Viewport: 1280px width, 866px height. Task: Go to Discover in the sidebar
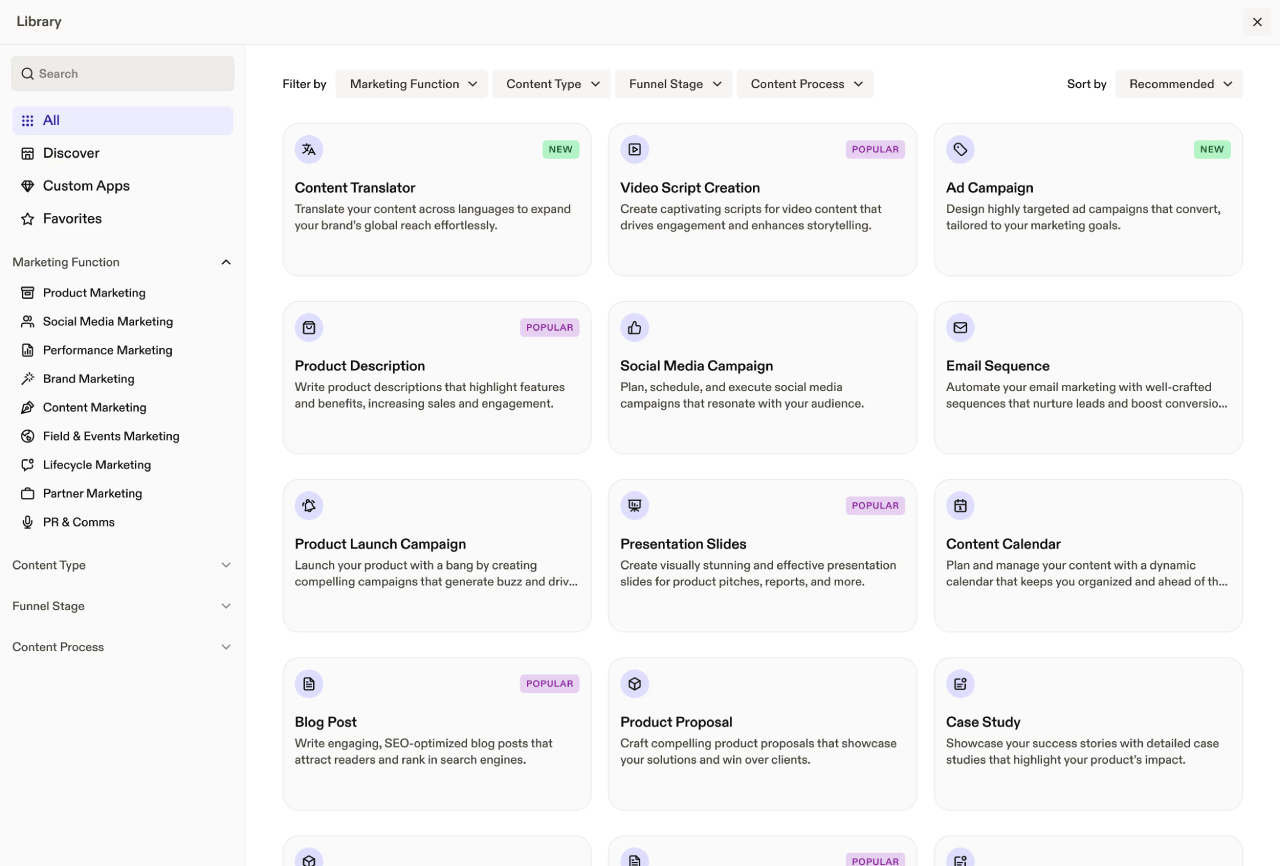(71, 153)
